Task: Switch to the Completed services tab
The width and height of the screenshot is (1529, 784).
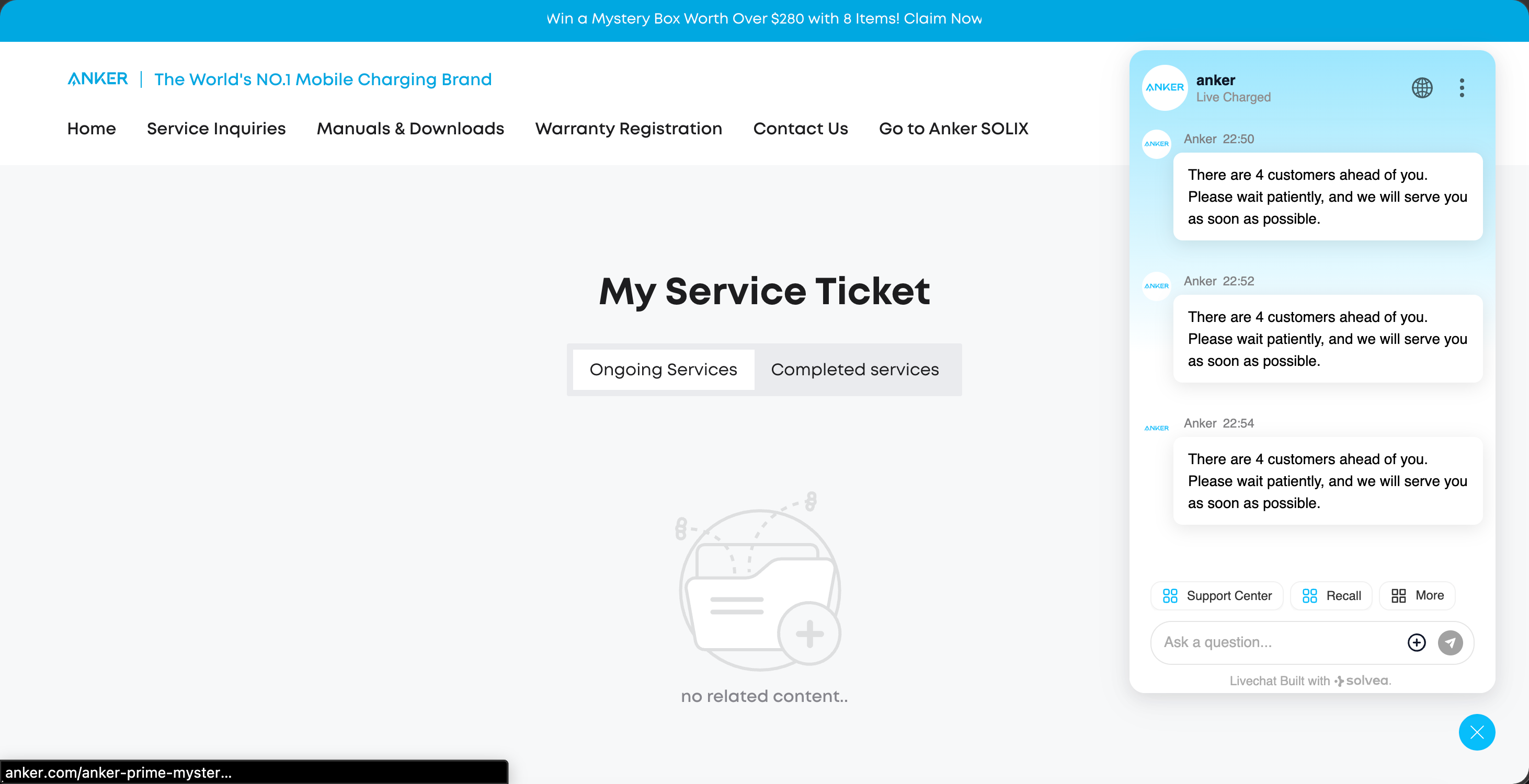Action: tap(855, 370)
